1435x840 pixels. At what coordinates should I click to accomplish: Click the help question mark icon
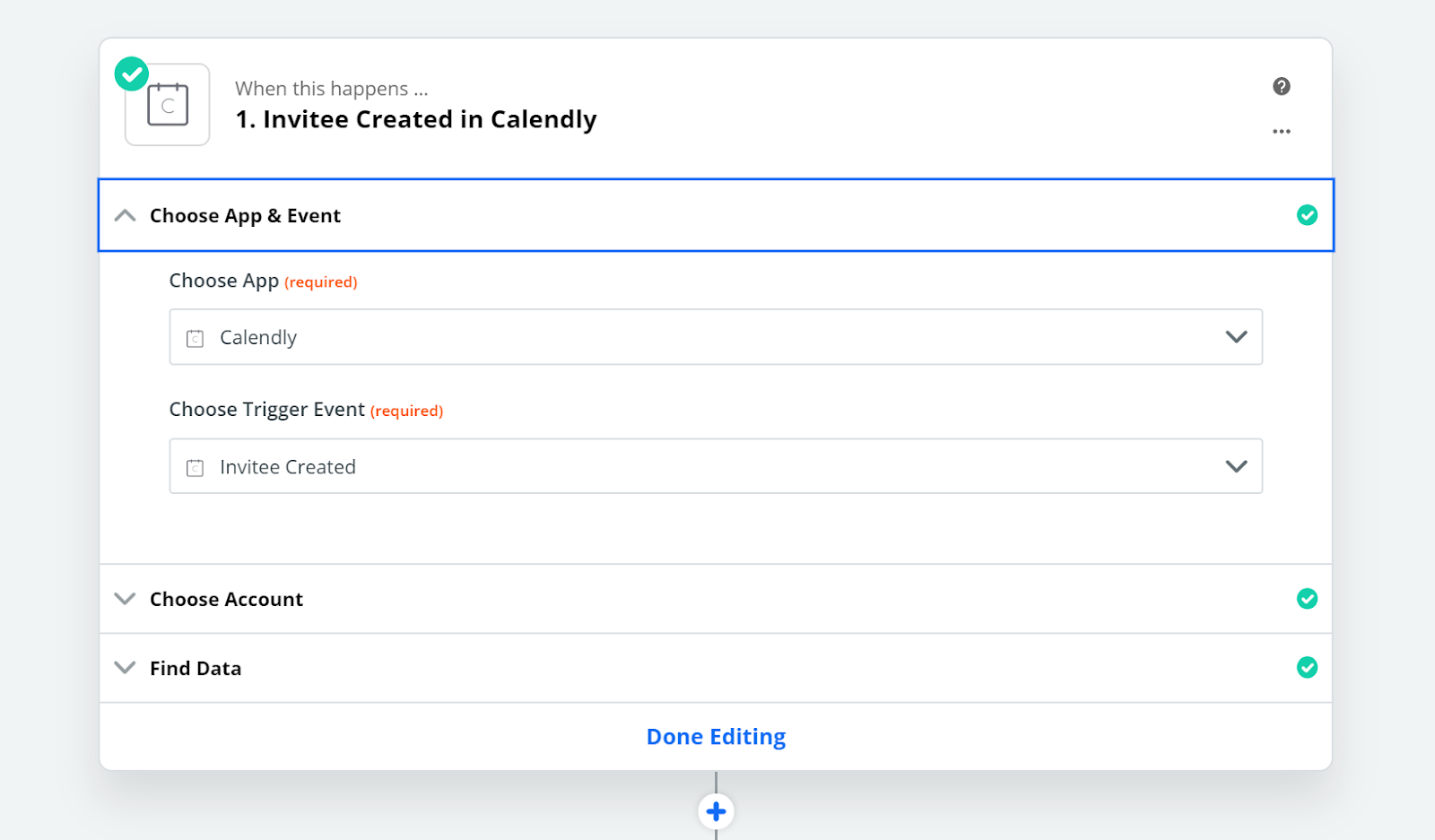pos(1281,86)
